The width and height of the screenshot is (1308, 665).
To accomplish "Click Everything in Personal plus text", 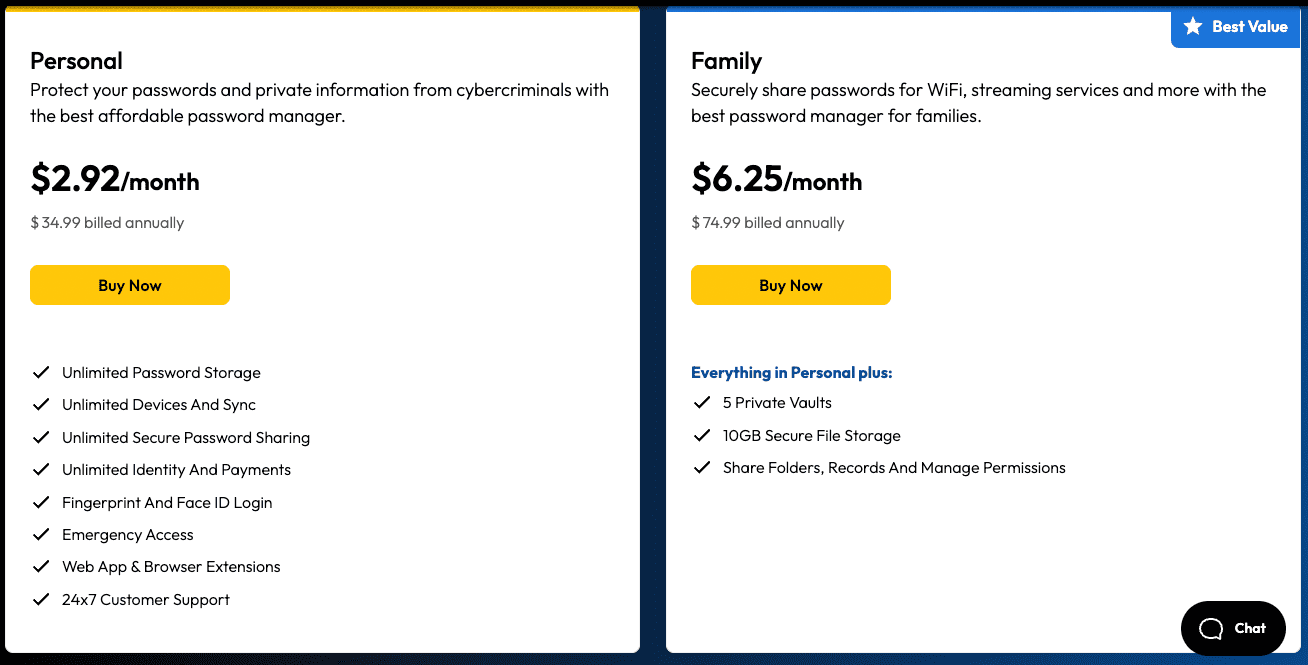I will click(x=792, y=372).
